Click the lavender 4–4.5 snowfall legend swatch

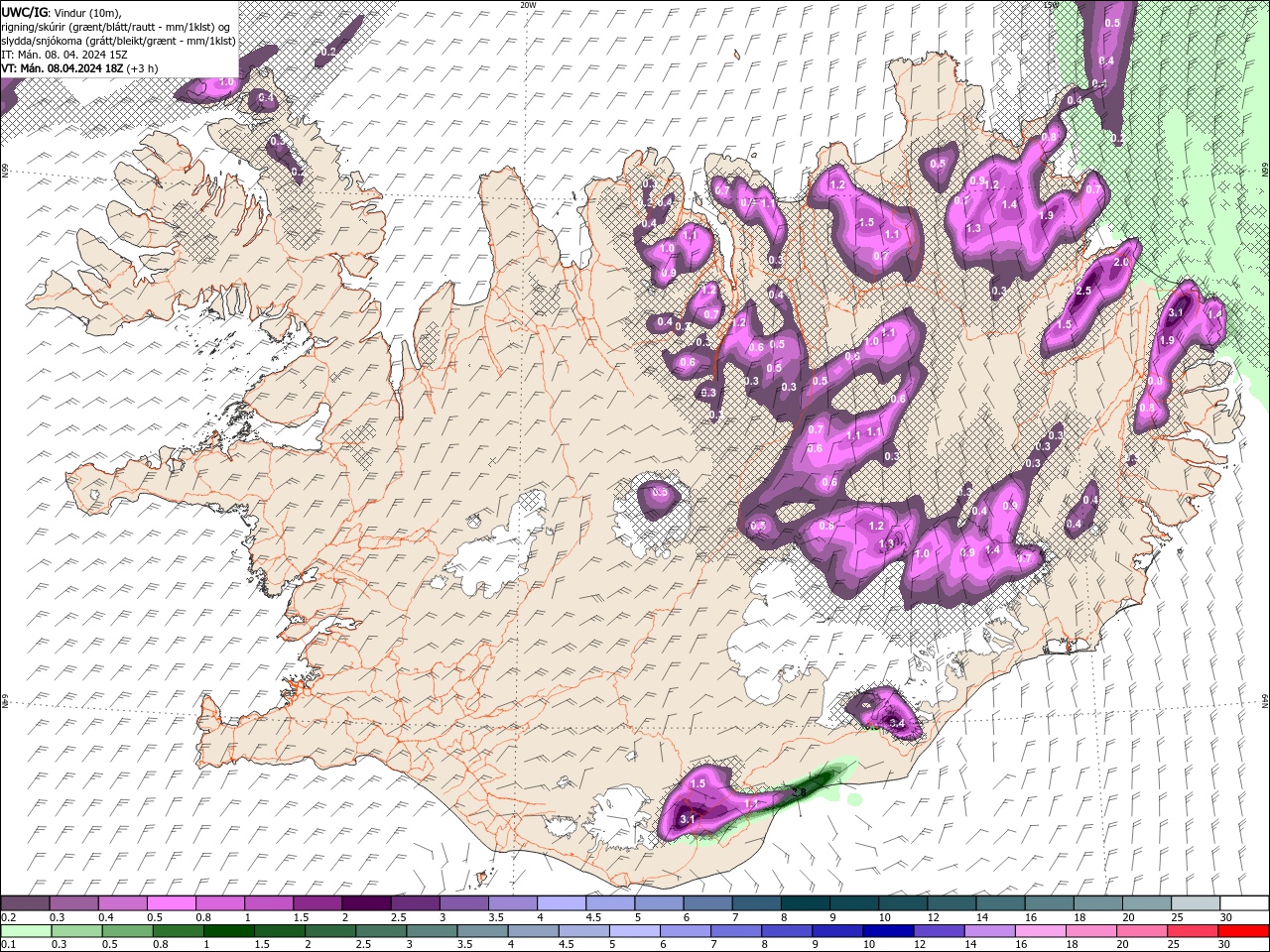(561, 903)
